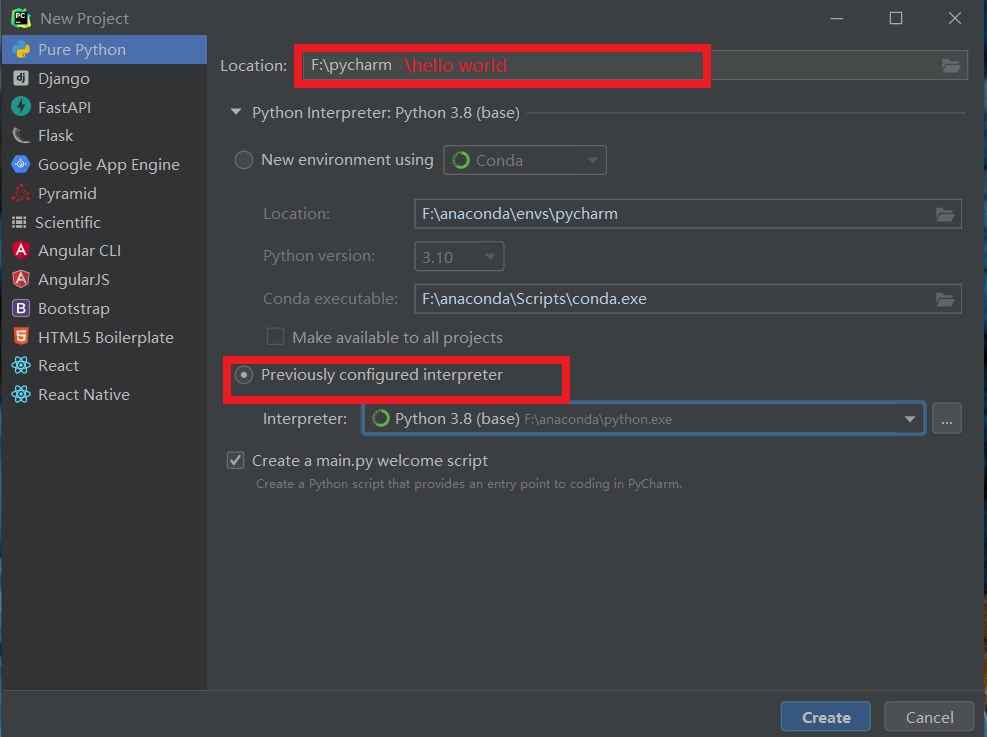987x737 pixels.
Task: Open the Interpreter Python 3.8 dropdown arrow
Action: (910, 419)
